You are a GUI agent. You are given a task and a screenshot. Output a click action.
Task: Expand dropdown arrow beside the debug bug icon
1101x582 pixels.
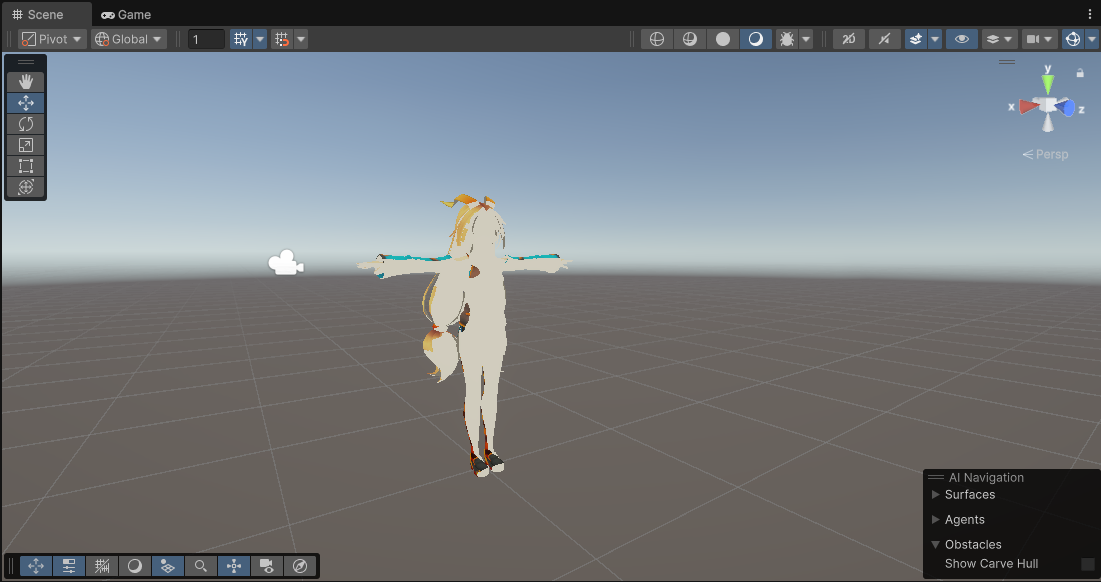point(806,39)
